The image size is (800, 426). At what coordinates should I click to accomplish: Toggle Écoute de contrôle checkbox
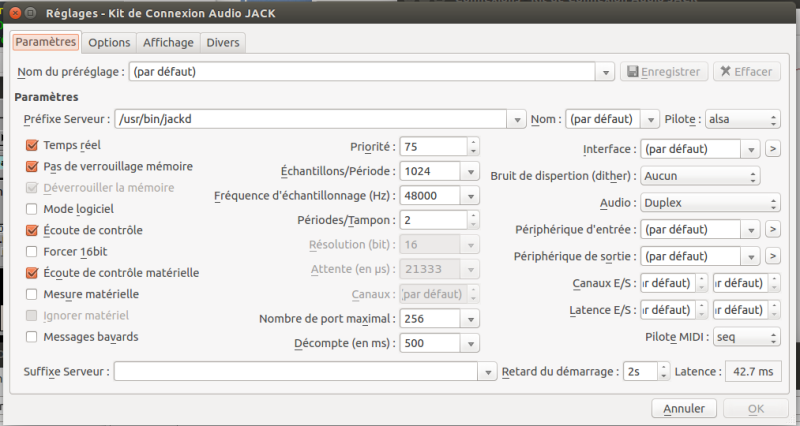(x=32, y=230)
